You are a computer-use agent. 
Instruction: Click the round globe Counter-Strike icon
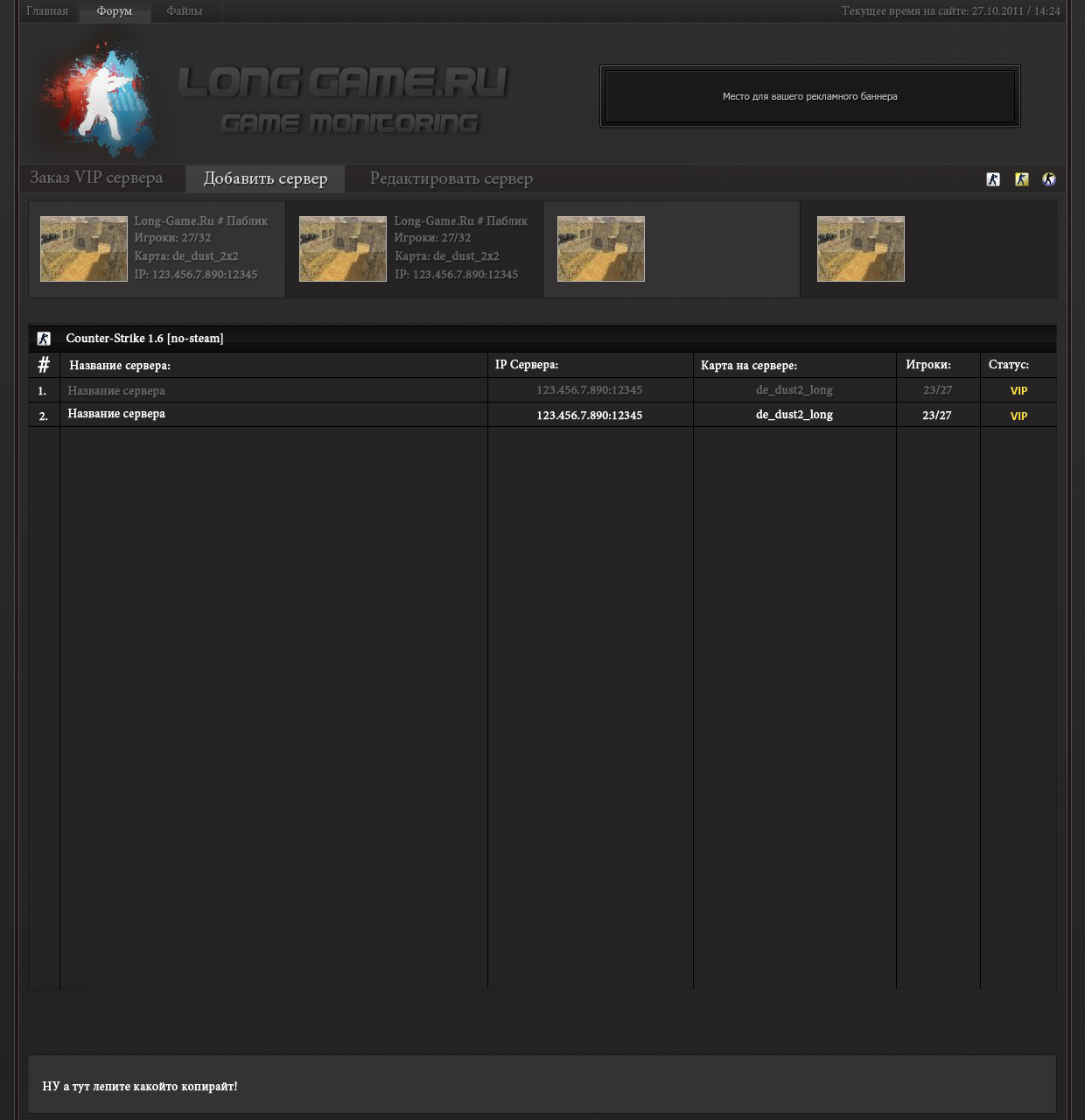(1049, 179)
